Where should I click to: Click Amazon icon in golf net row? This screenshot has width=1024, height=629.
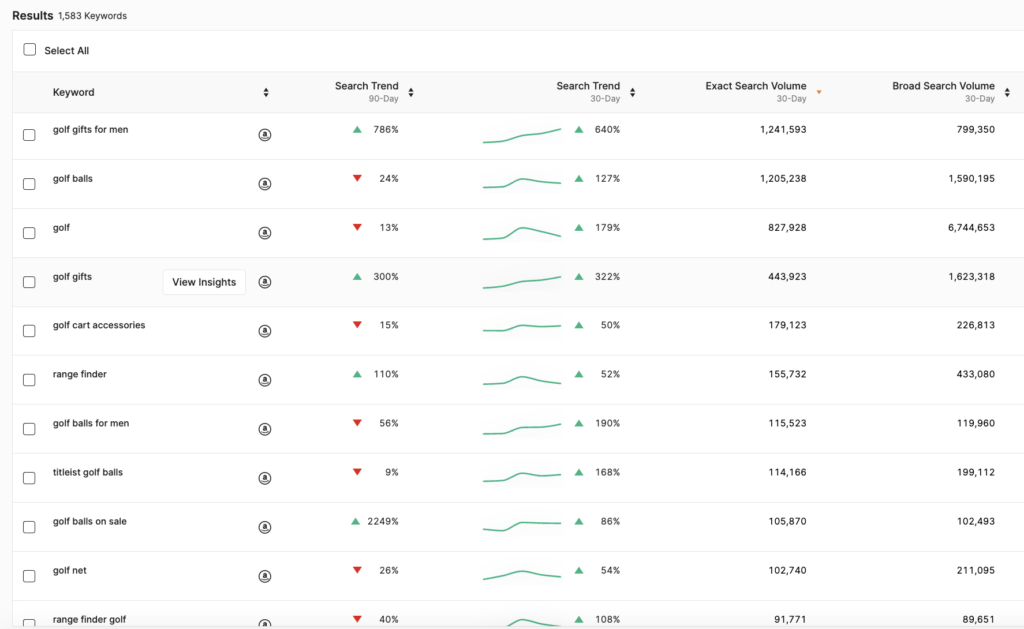coord(265,576)
